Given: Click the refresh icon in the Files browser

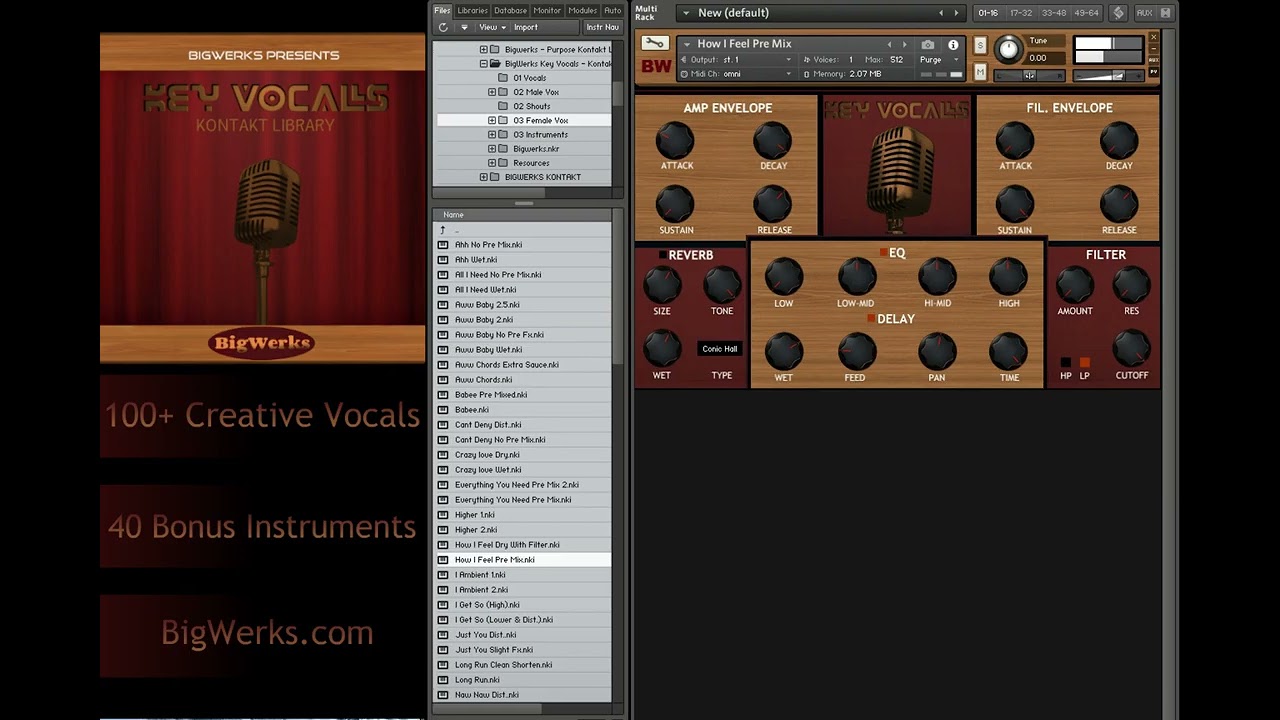Looking at the screenshot, I should point(443,27).
